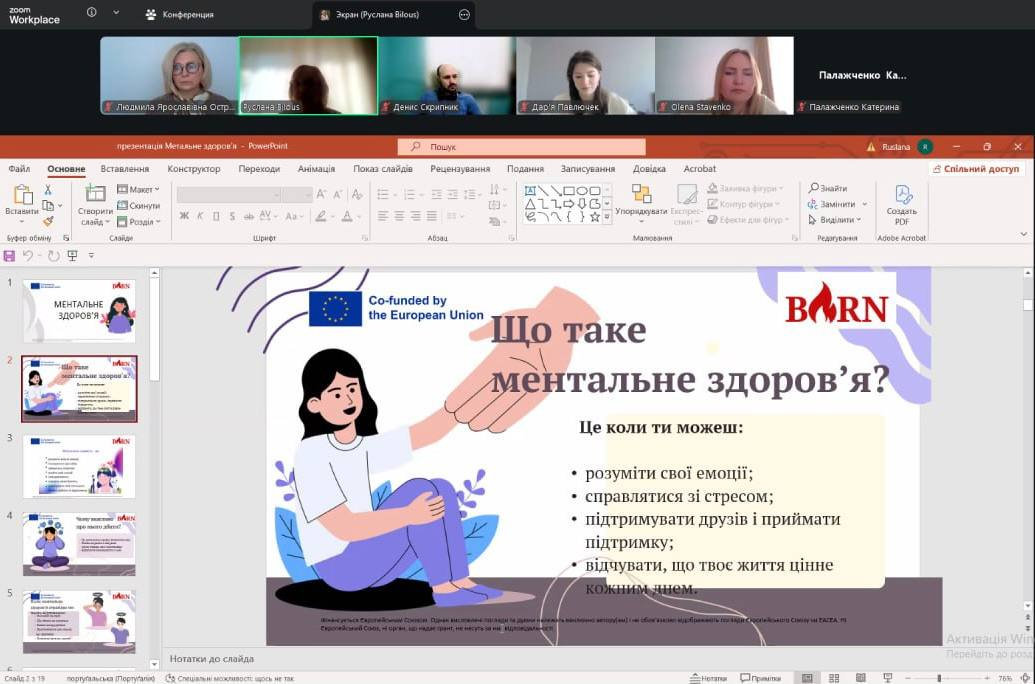Expand the shapes gallery More arrow

click(607, 217)
